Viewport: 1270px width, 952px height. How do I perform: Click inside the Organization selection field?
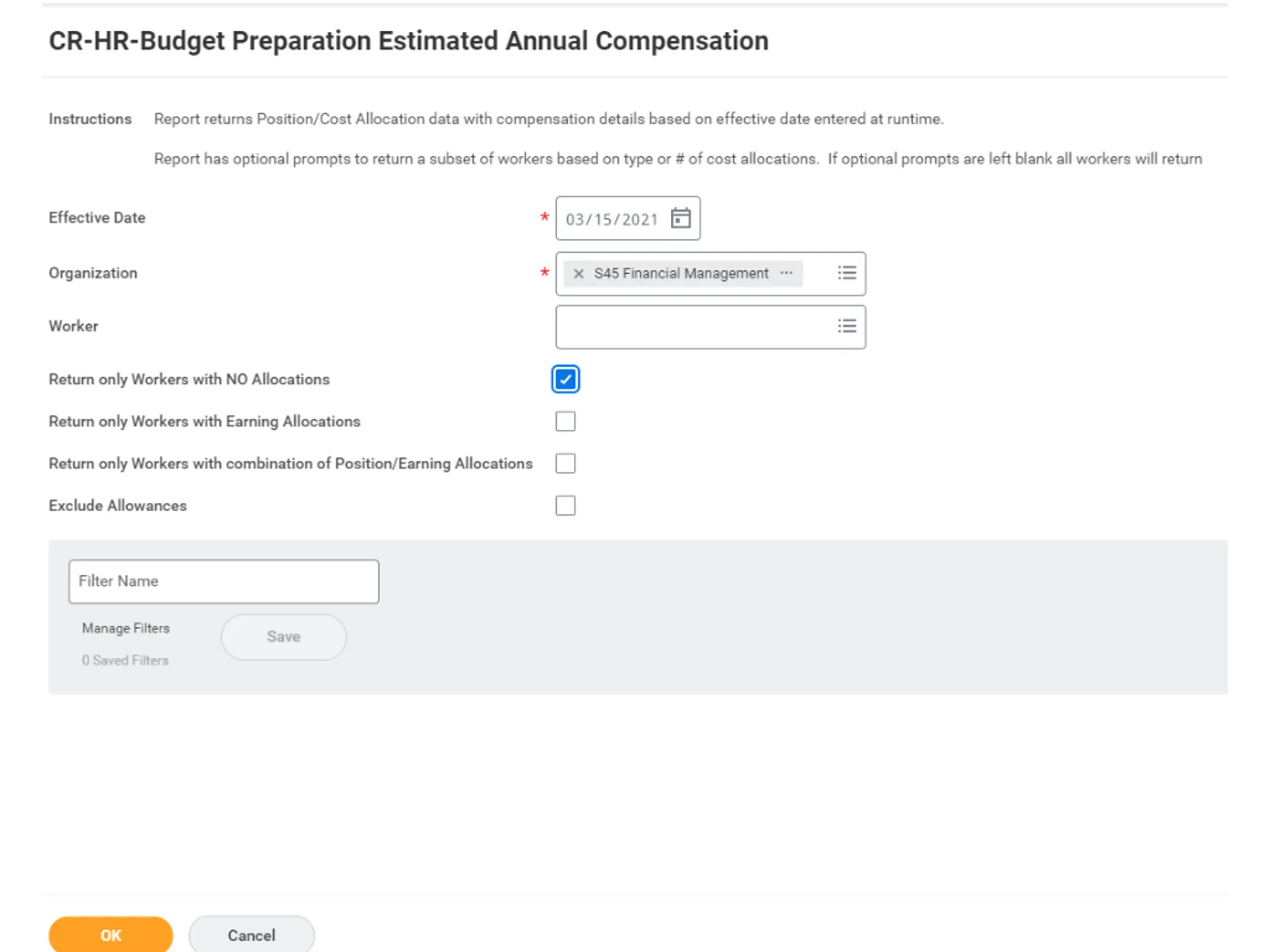(x=818, y=274)
